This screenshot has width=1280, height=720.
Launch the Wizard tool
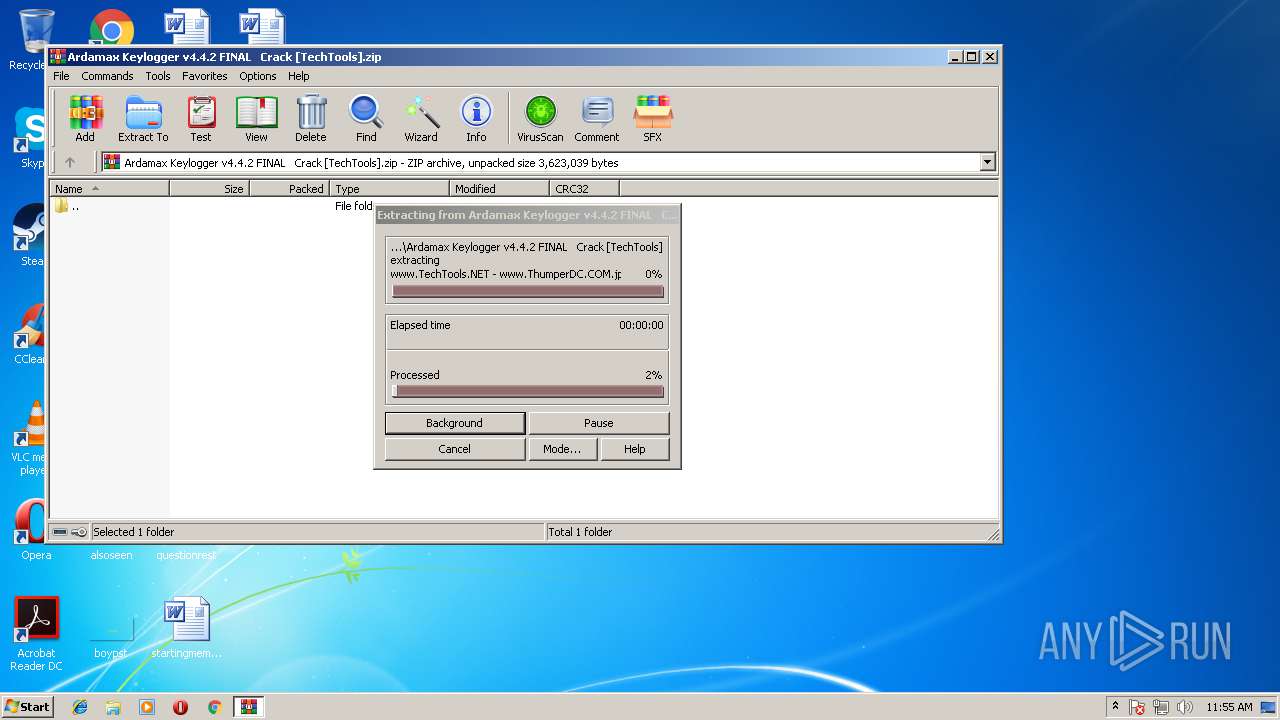[421, 119]
